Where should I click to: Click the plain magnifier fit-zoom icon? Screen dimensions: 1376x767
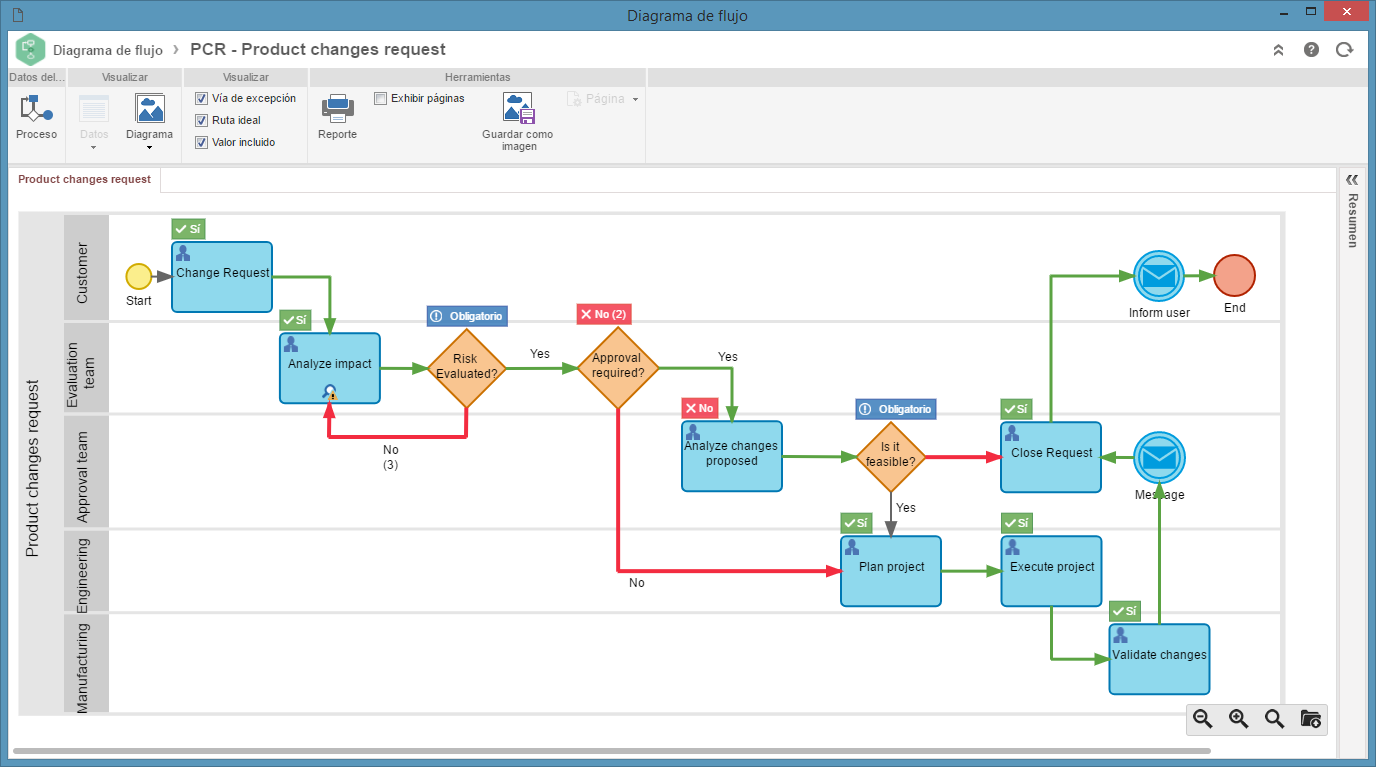(1274, 718)
